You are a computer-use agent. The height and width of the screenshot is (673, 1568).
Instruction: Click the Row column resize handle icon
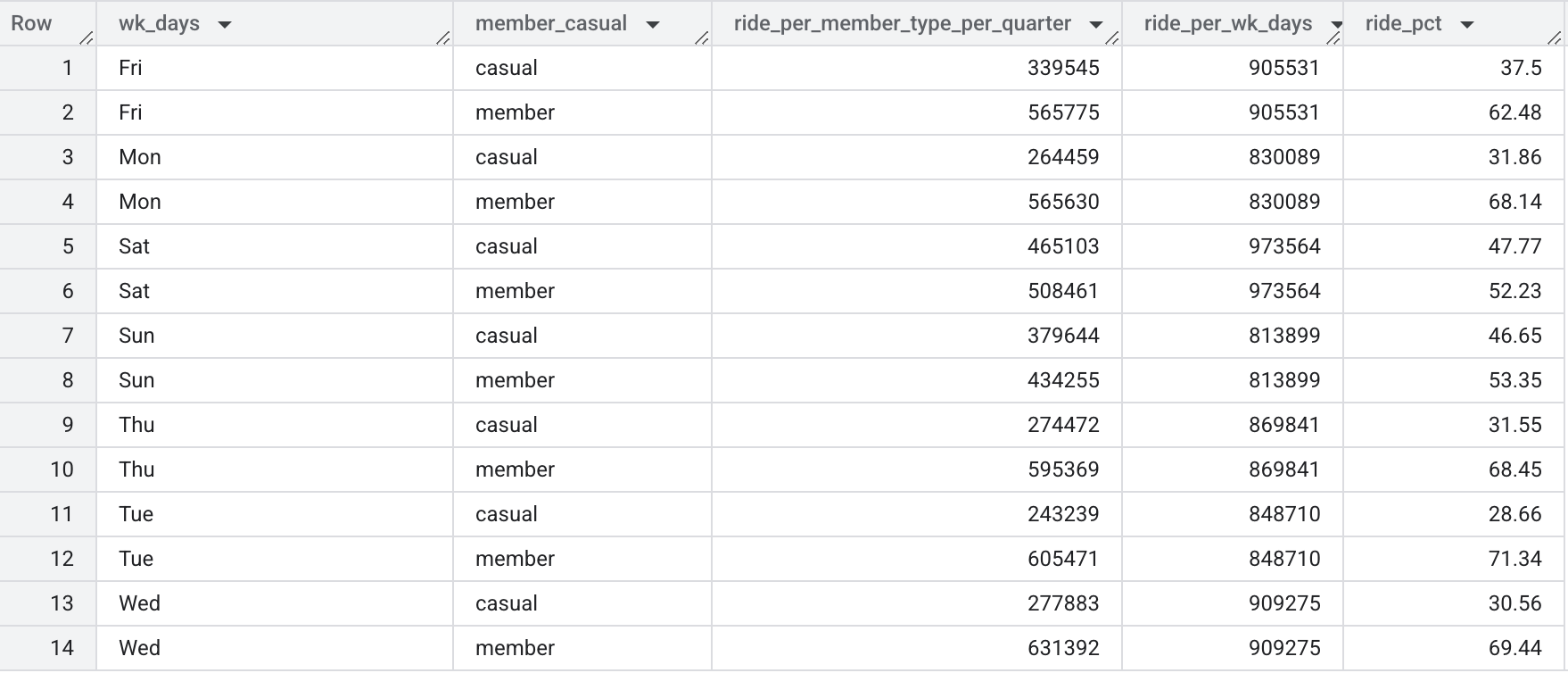click(86, 37)
